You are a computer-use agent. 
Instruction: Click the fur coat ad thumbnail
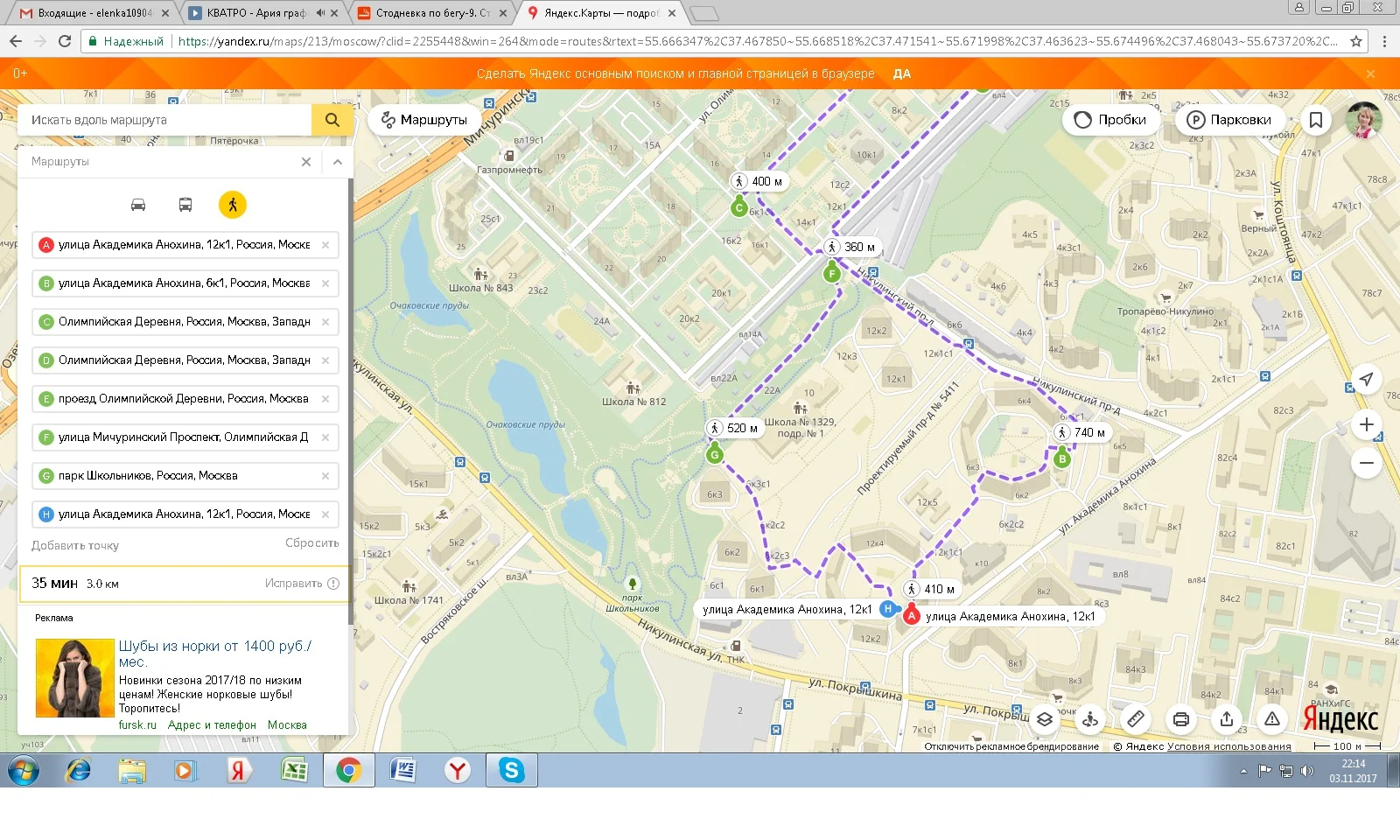tap(74, 678)
